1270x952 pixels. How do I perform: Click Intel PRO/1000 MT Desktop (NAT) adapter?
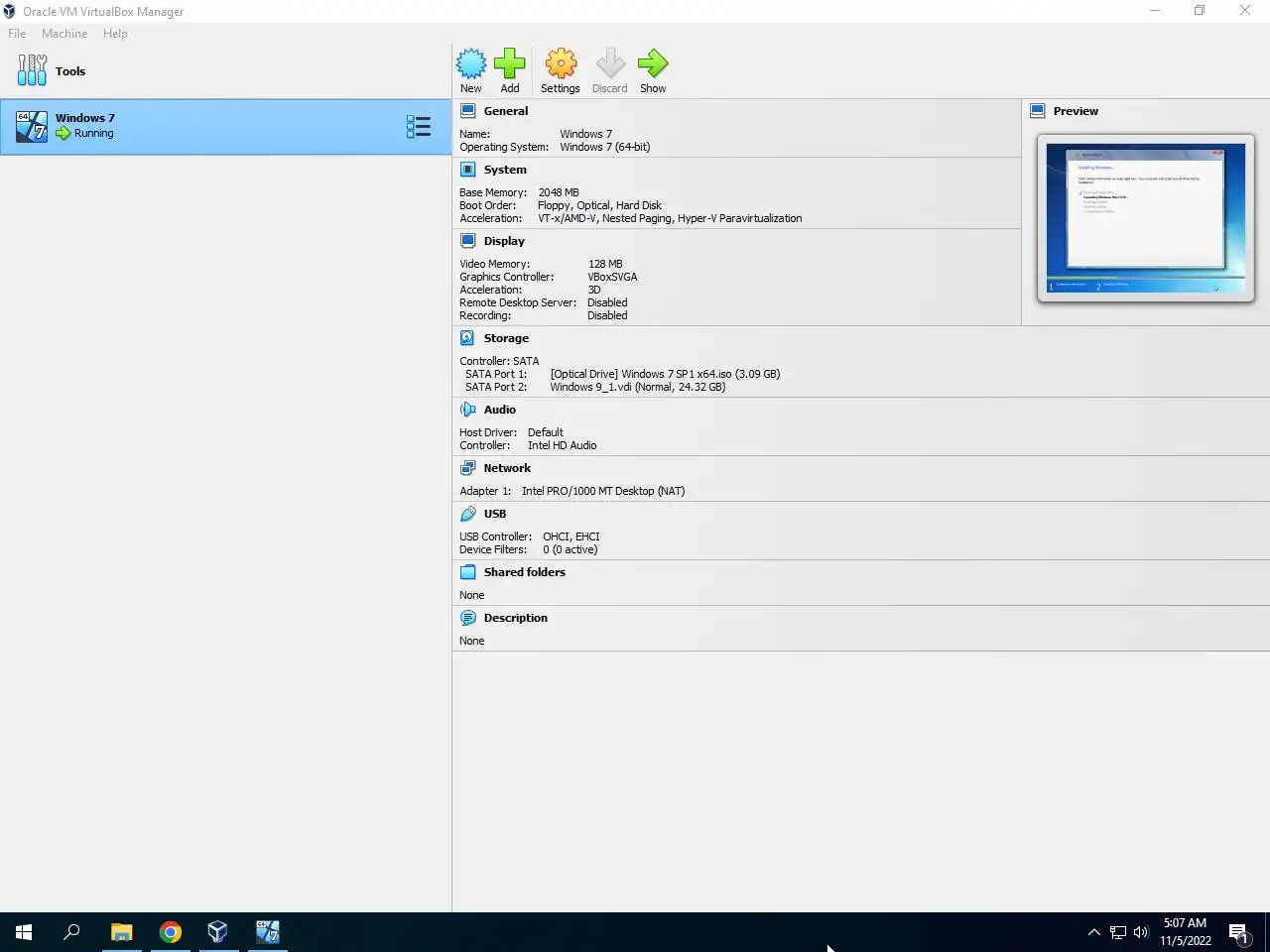tap(603, 491)
